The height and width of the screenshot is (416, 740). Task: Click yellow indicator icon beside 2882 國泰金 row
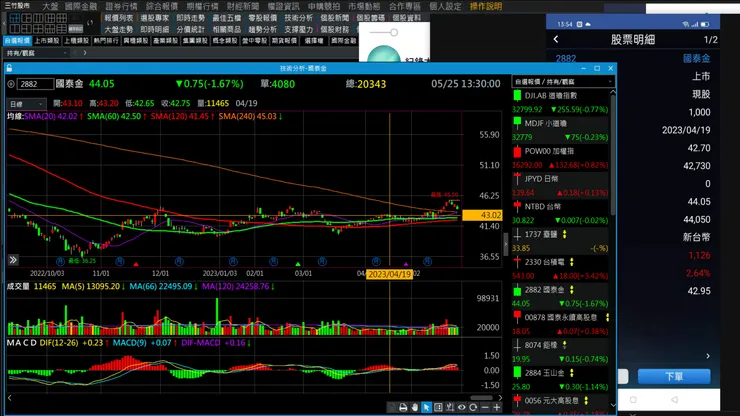(x=572, y=289)
